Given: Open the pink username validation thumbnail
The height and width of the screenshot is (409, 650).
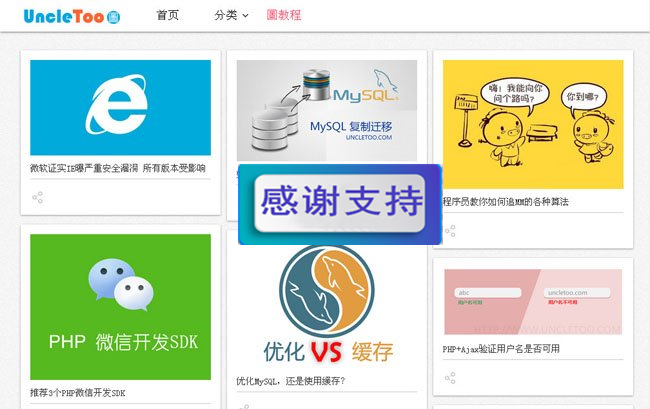Looking at the screenshot, I should click(533, 302).
